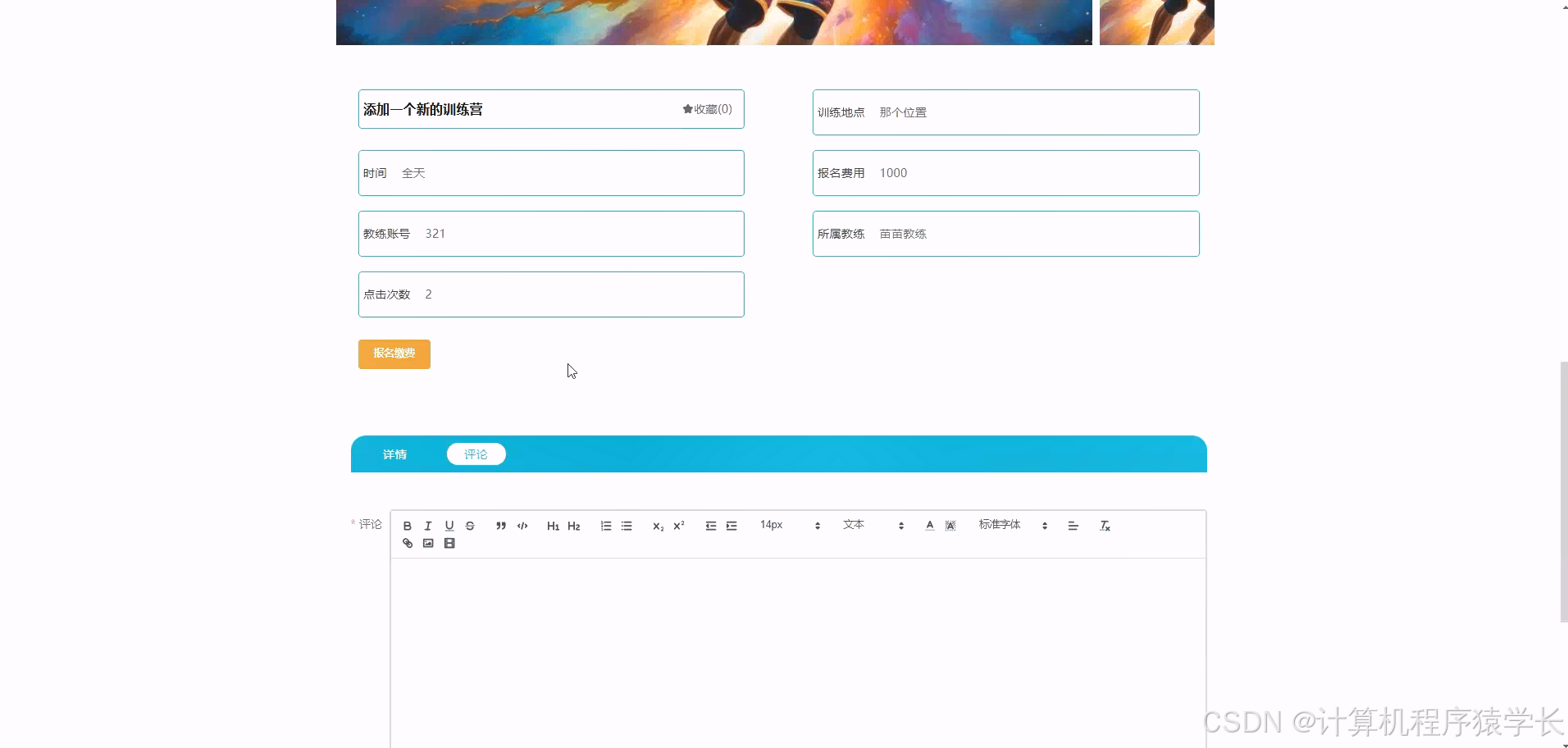This screenshot has width=1568, height=748.
Task: Open the 标准字体 font family dropdown
Action: tap(1009, 526)
